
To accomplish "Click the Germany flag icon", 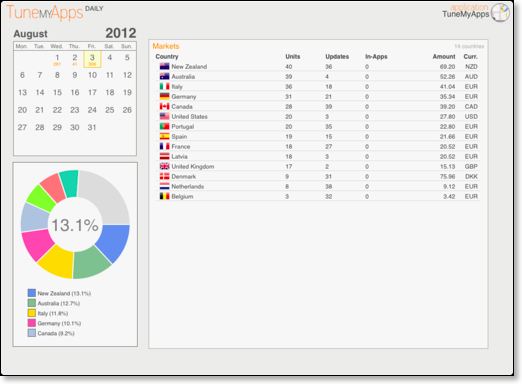I will pos(164,96).
